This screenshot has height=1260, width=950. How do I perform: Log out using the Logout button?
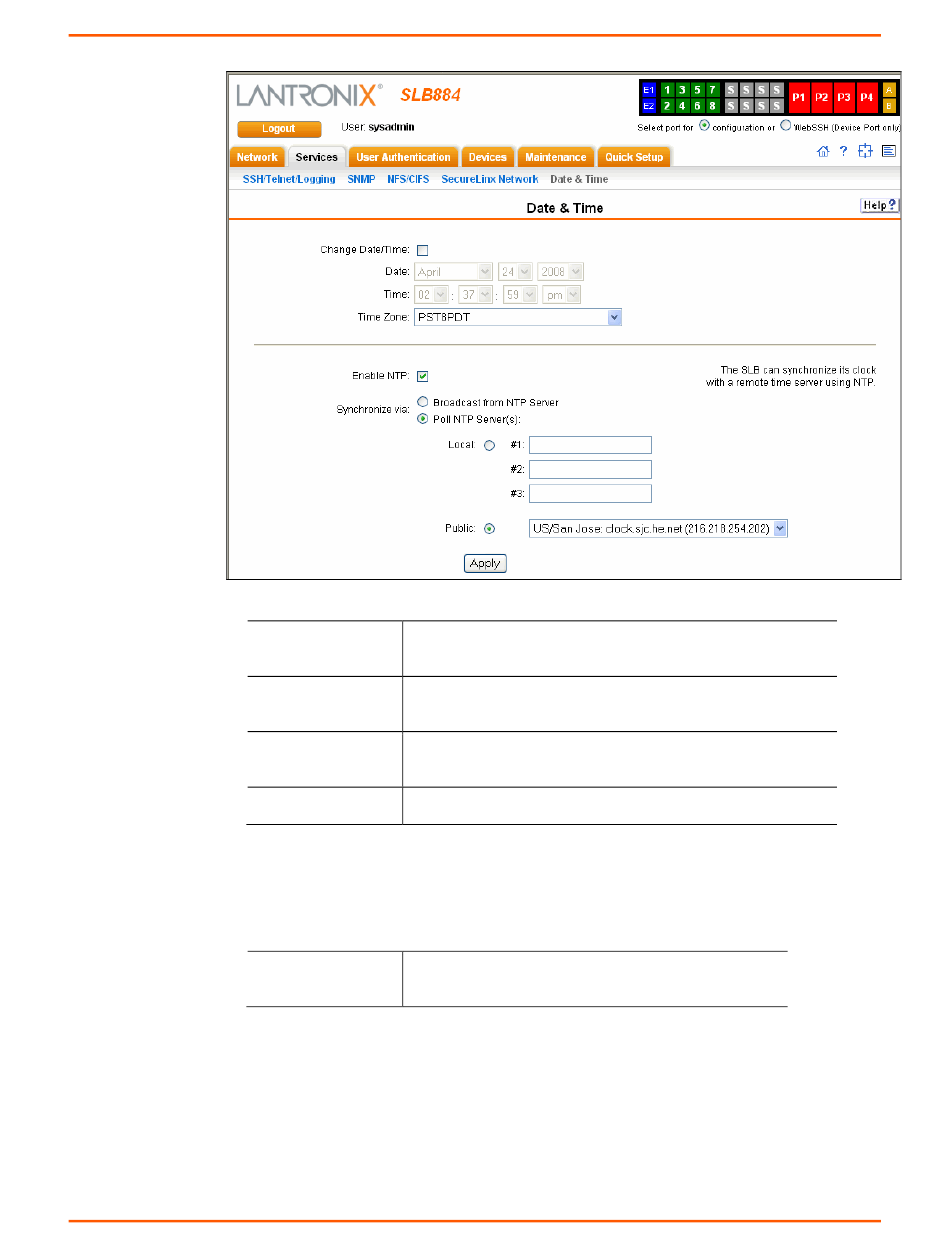tap(279, 129)
